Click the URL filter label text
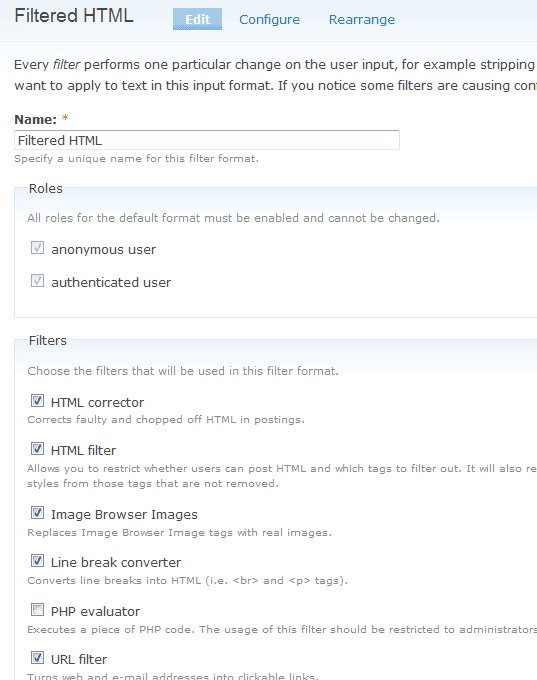Screen dimensions: 537x680 [79, 660]
